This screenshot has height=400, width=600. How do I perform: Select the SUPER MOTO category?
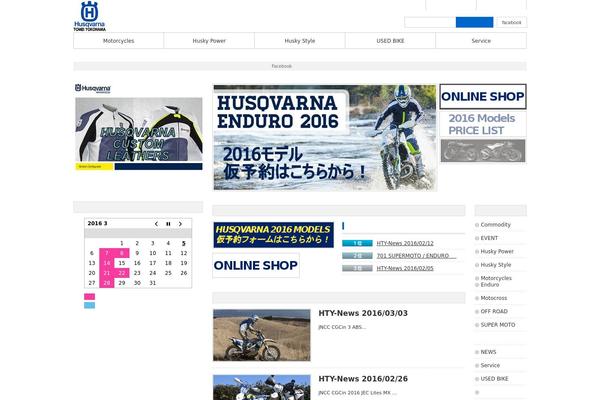497,325
